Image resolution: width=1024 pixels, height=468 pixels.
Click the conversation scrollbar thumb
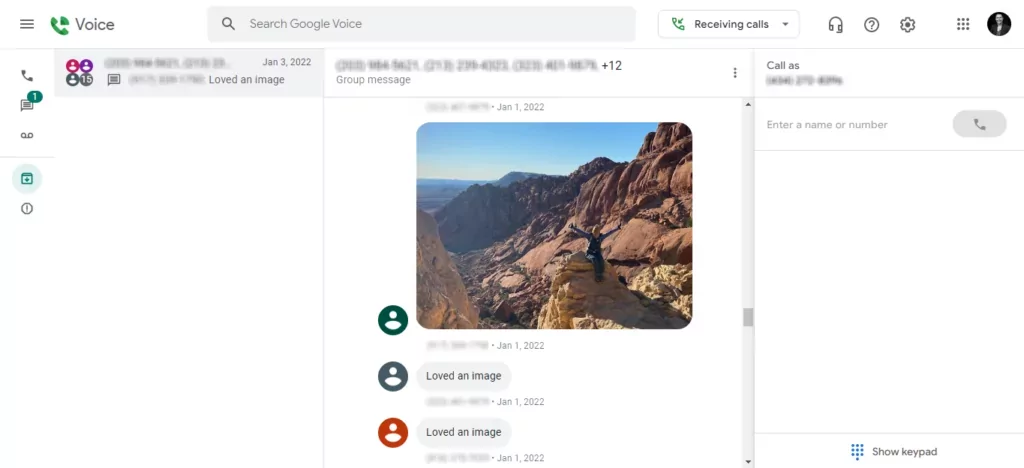747,317
